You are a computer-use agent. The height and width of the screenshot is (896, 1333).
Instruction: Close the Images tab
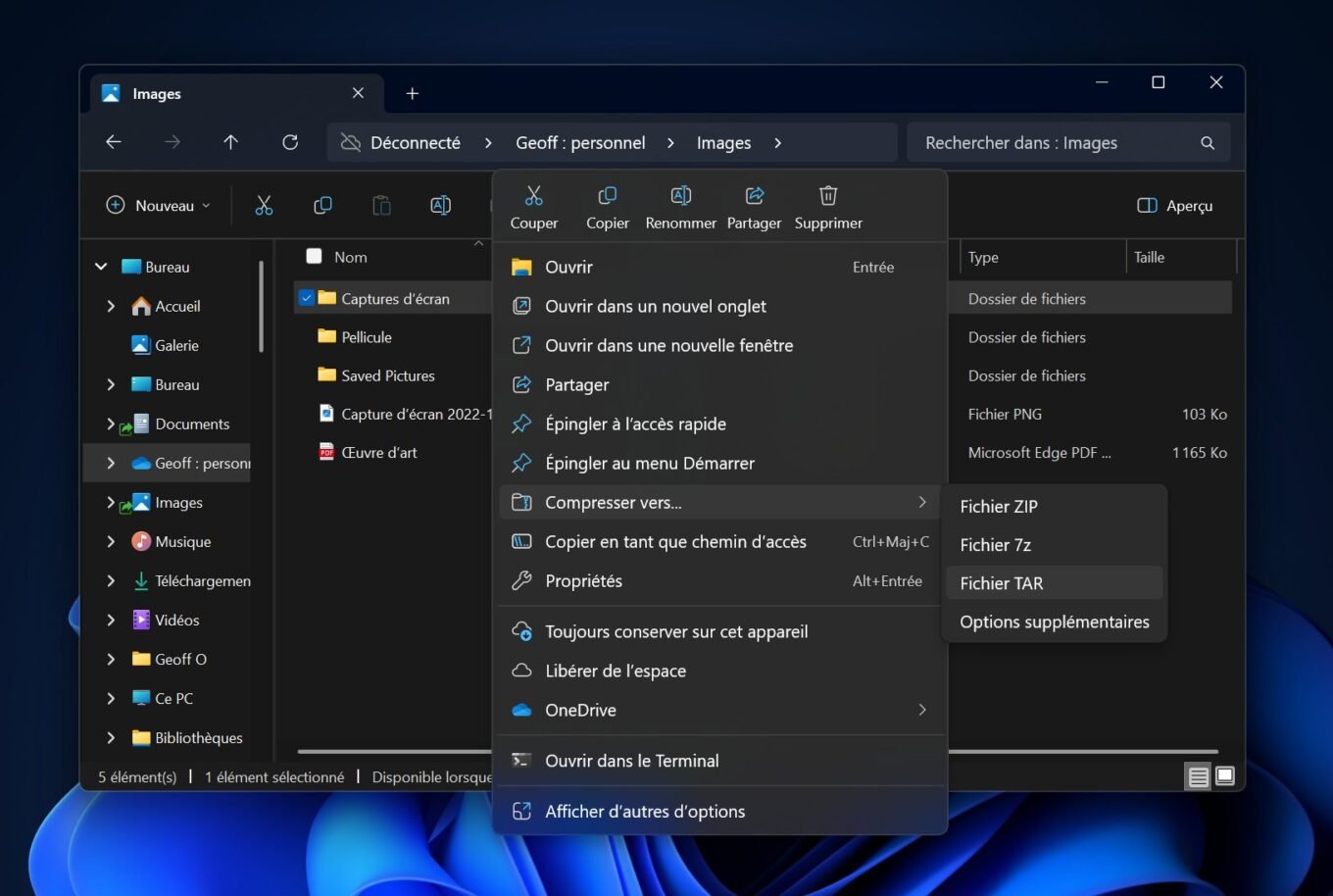pyautogui.click(x=358, y=93)
